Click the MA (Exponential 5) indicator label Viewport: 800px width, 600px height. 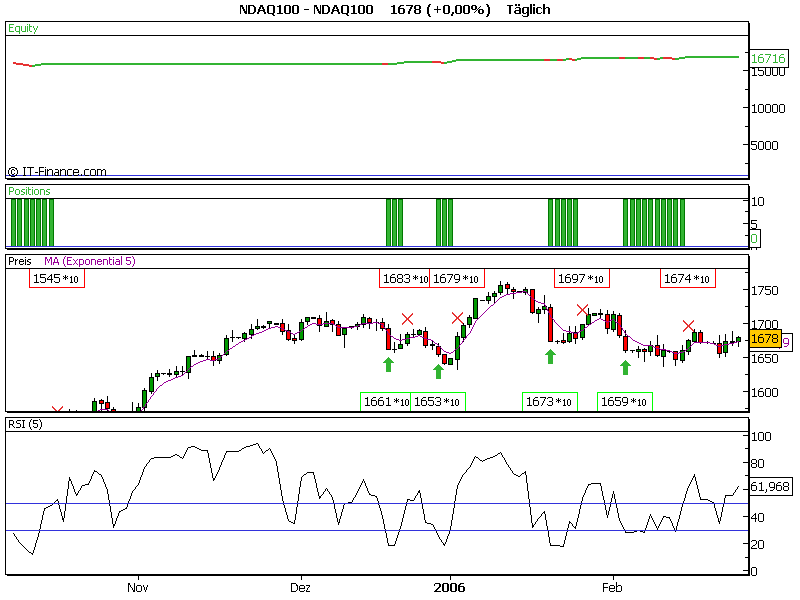[90, 261]
